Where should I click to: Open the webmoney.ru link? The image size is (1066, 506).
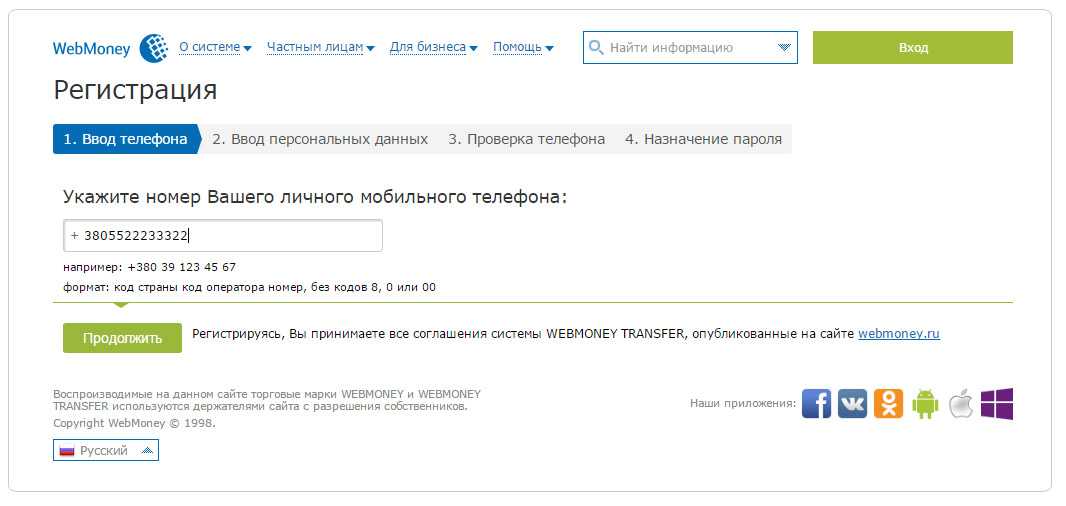point(899,334)
